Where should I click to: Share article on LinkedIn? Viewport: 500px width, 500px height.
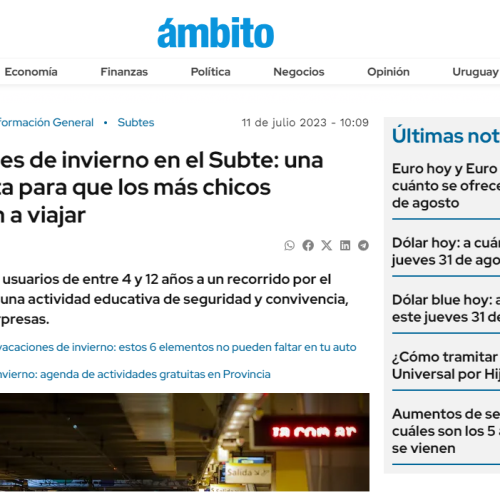pos(345,245)
